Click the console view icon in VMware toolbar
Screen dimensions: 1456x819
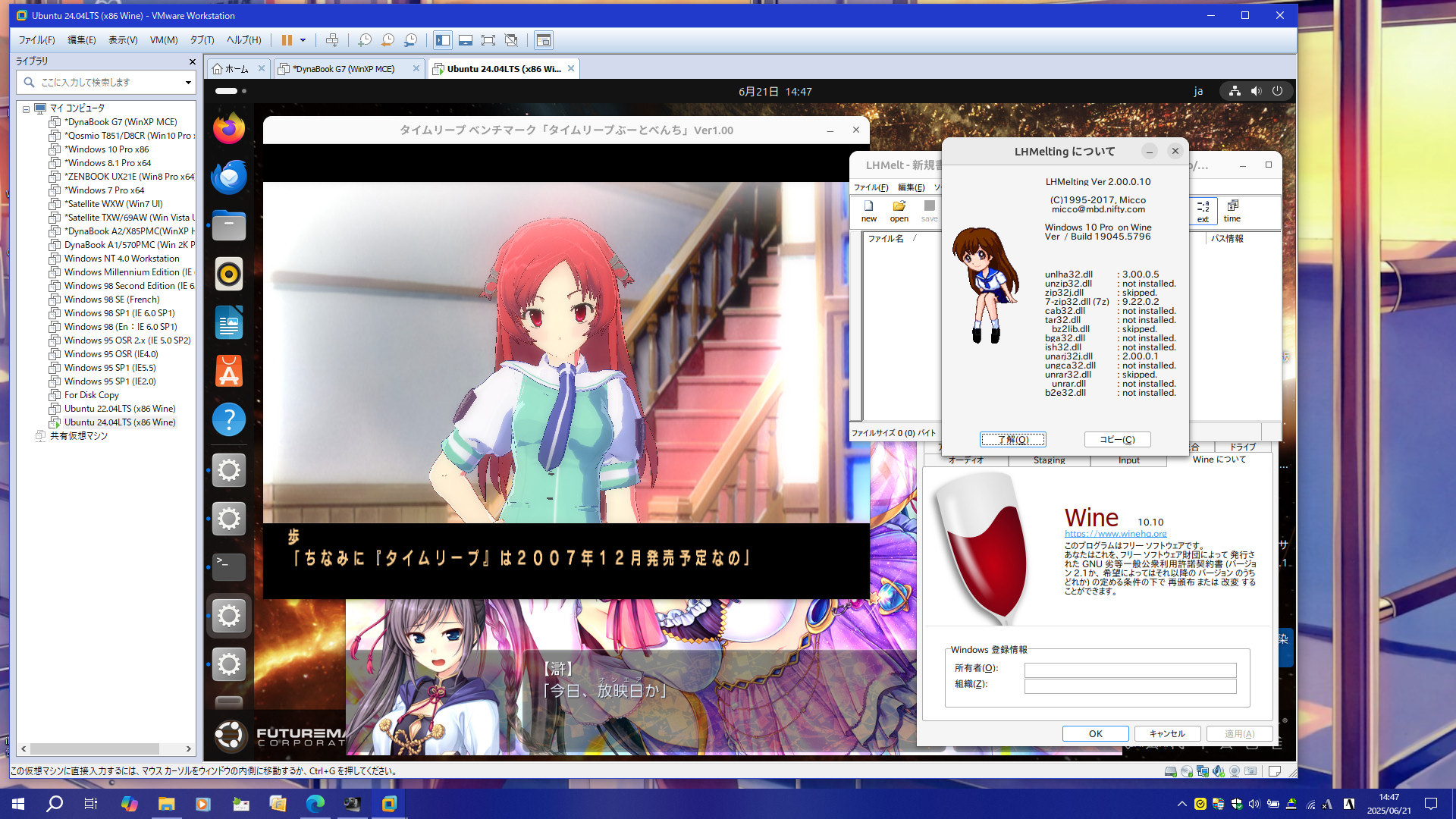pos(544,40)
